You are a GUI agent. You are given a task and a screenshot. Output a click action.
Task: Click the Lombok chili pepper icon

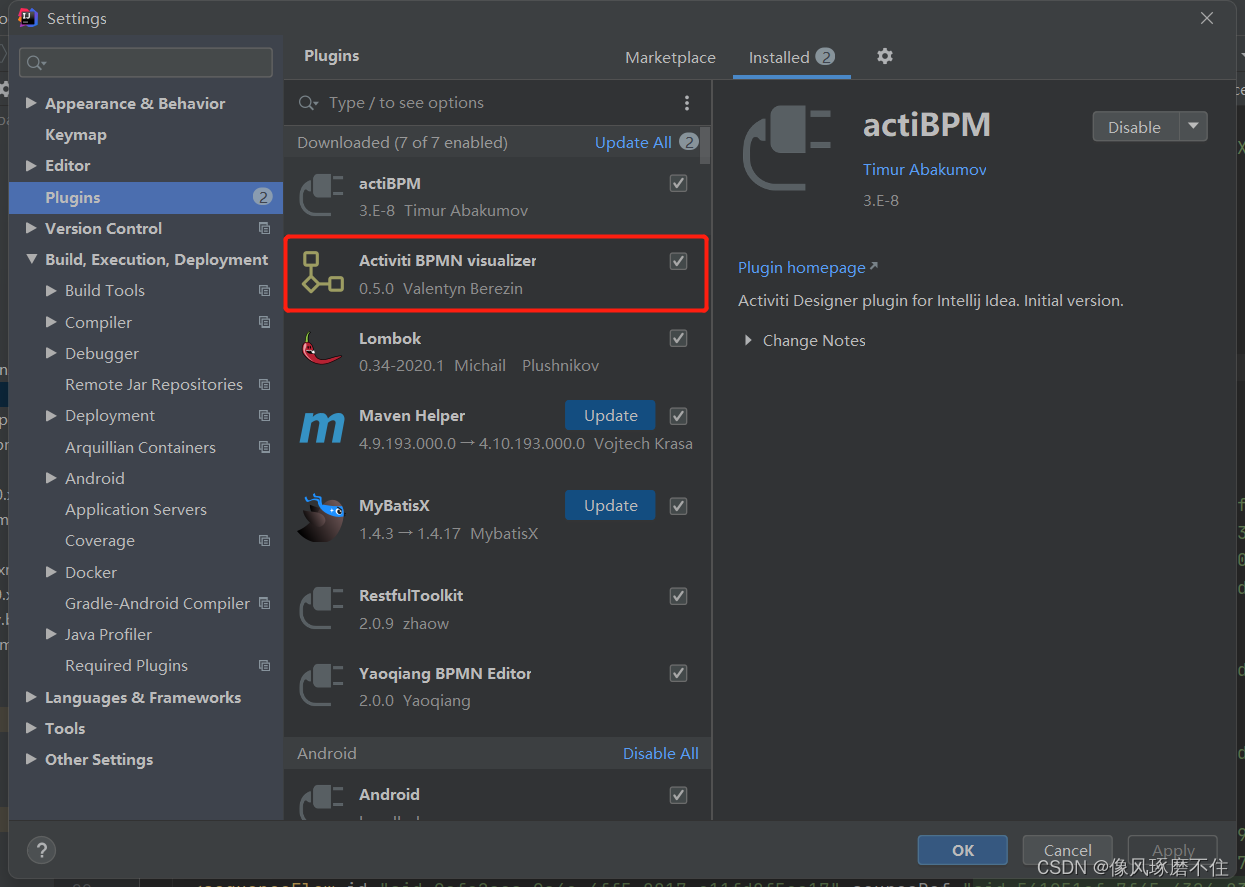[x=322, y=351]
